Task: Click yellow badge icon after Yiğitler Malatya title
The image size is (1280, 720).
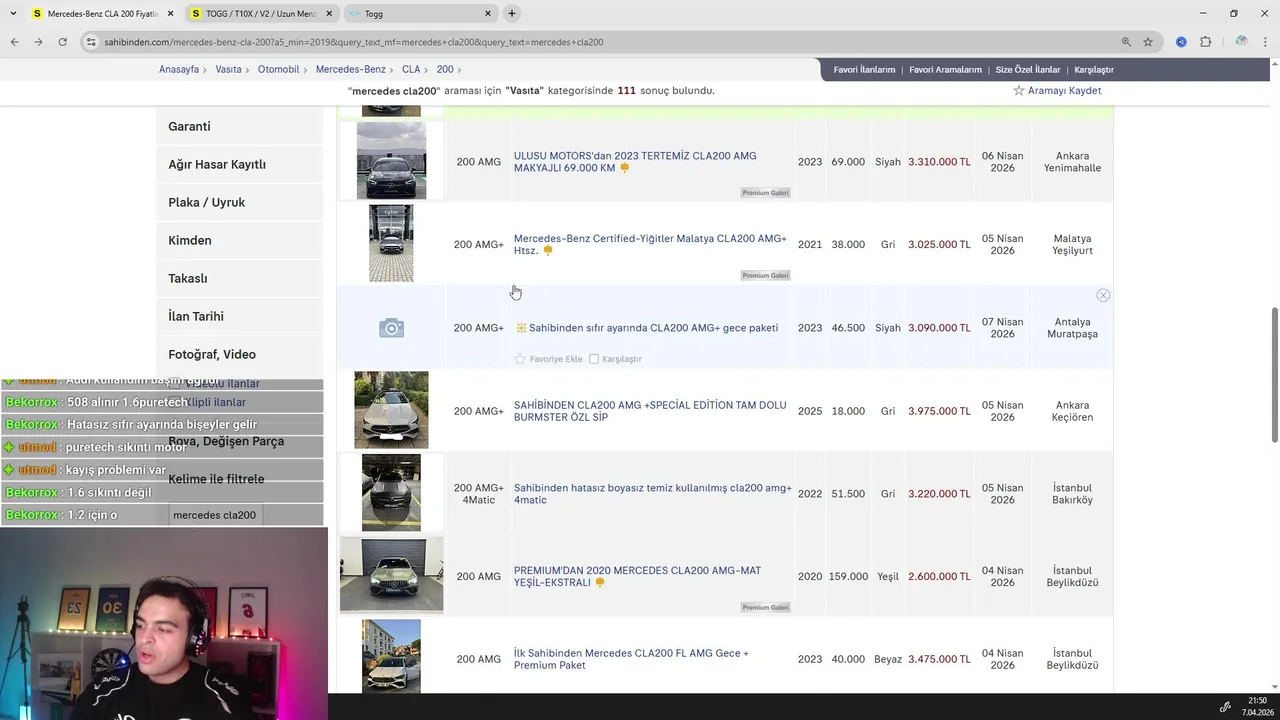Action: (547, 250)
